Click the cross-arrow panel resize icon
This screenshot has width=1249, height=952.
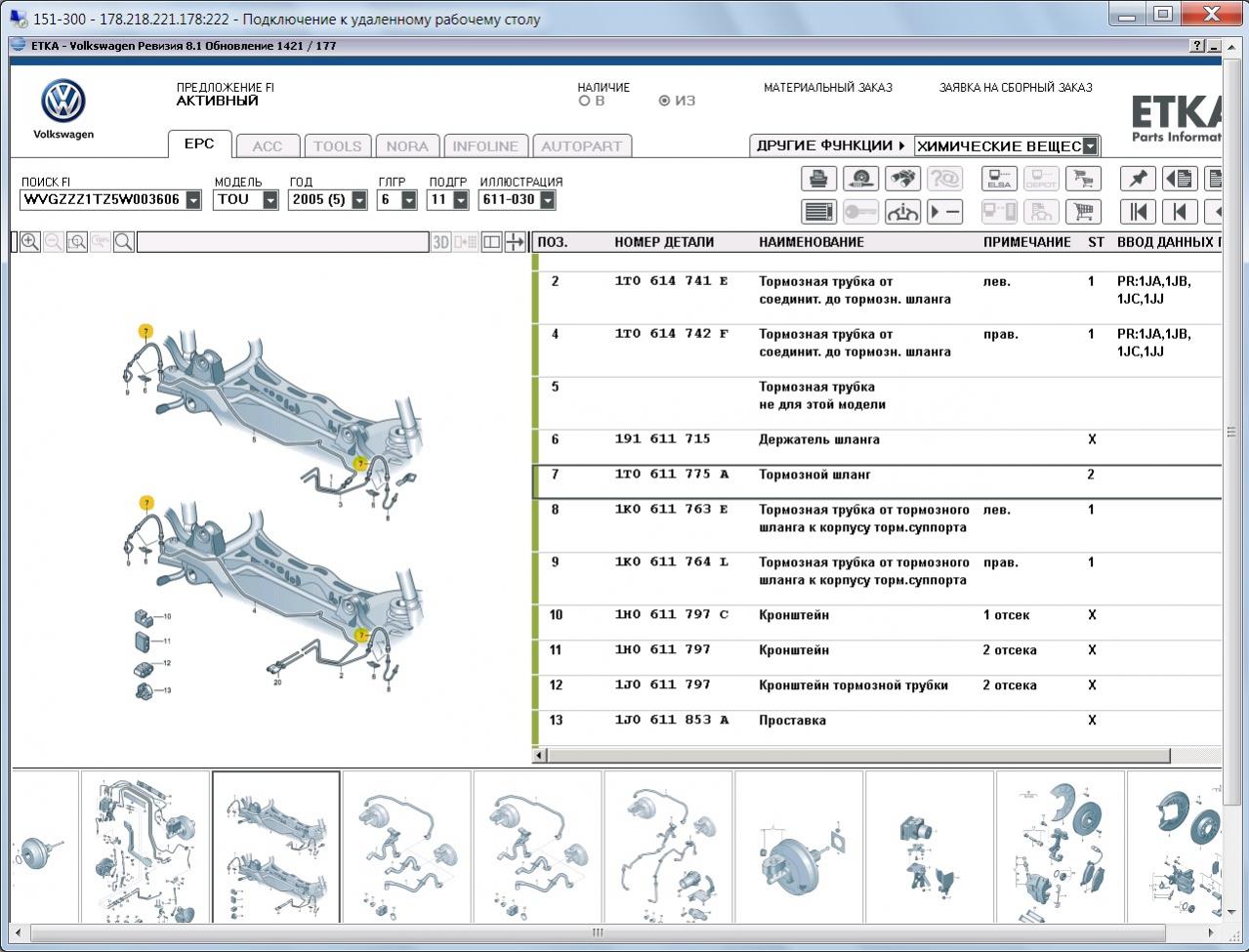tap(515, 242)
